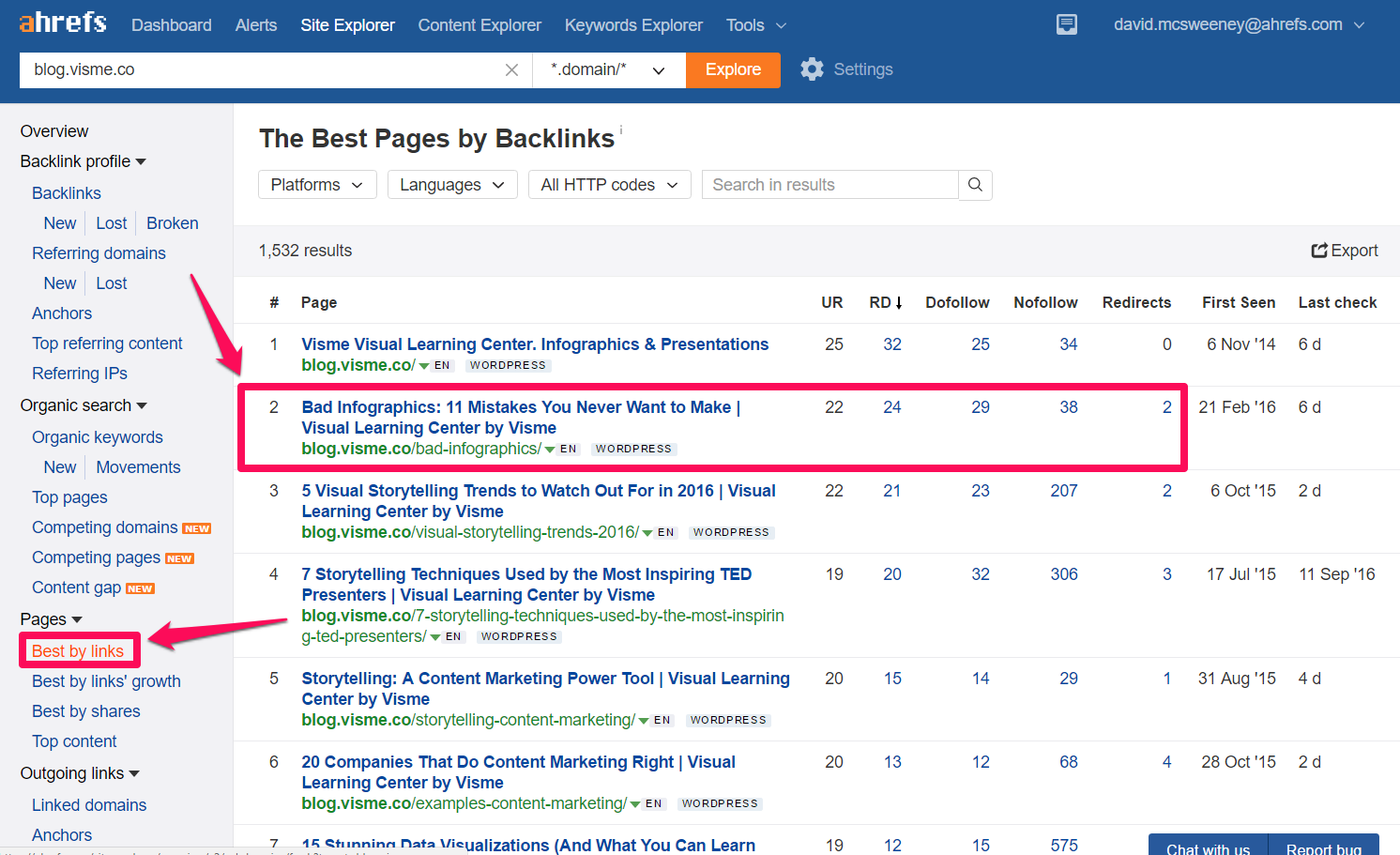Screen dimensions: 1400x855
Task: Open URL dropdown arrow for bad-infographics page
Action: [x=550, y=450]
